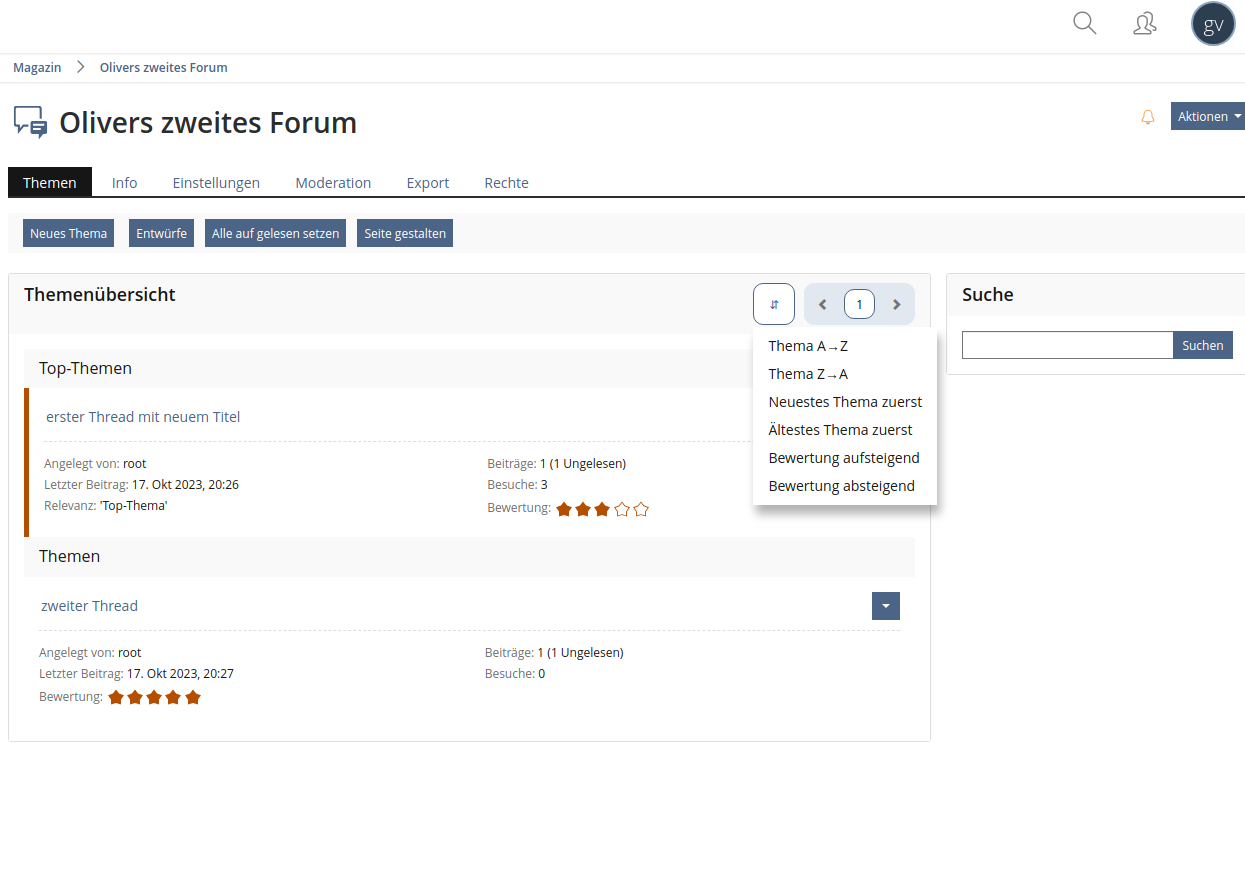Open 'erster Thread mit neuem Titel' link

coord(143,417)
